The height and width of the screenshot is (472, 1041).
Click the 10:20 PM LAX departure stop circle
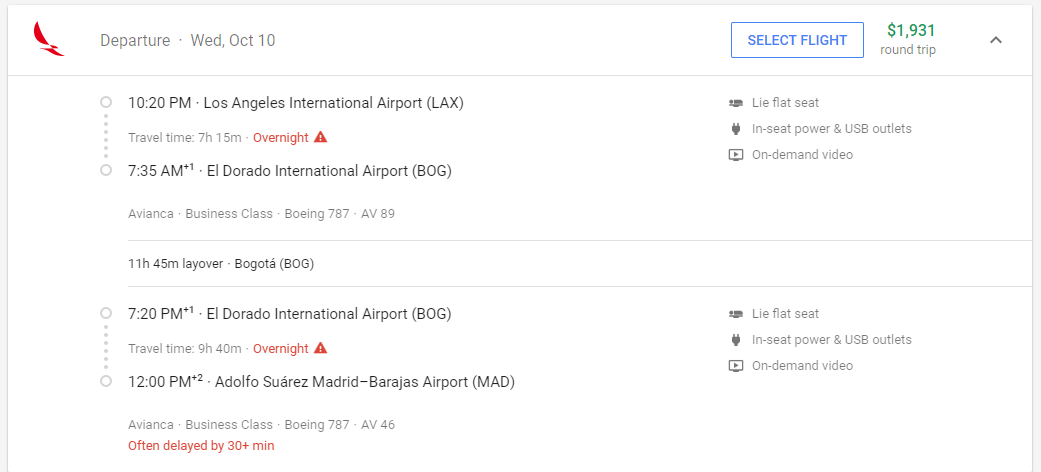coord(106,102)
